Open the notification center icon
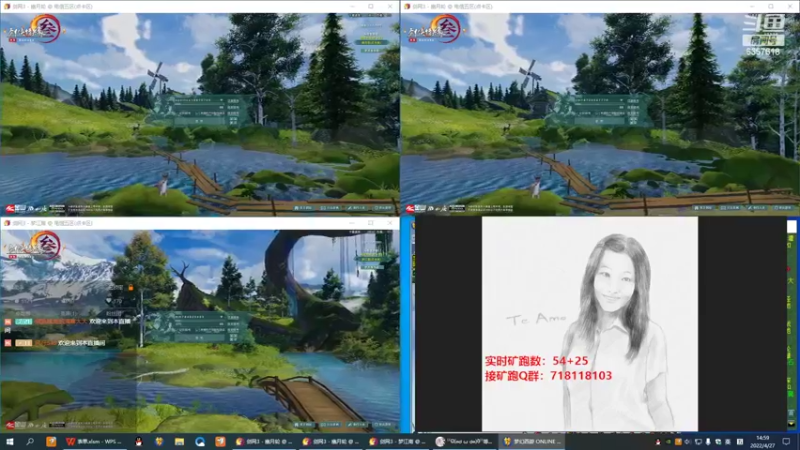 click(x=786, y=441)
